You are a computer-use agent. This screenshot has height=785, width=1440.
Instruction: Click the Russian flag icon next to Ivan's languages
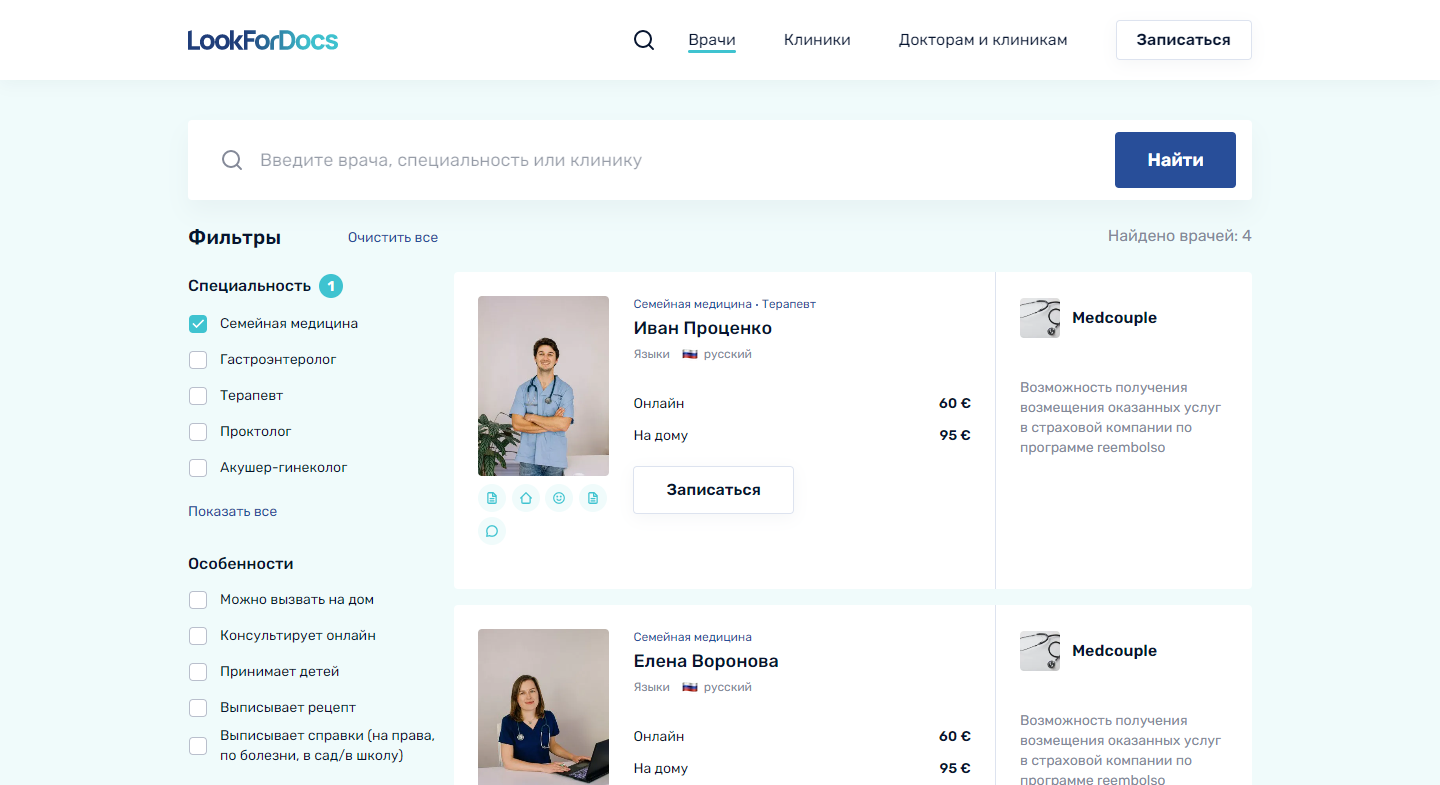[689, 353]
